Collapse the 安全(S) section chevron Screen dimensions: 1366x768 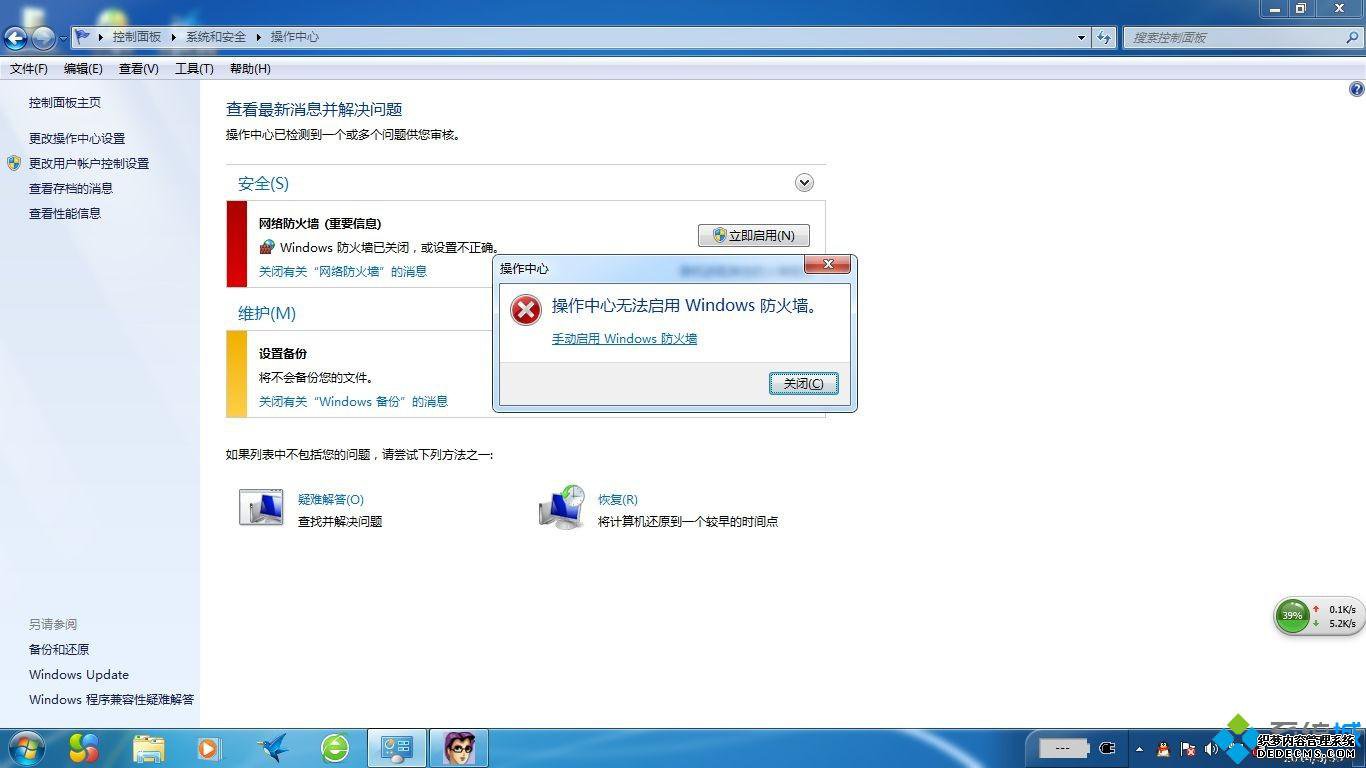(804, 183)
